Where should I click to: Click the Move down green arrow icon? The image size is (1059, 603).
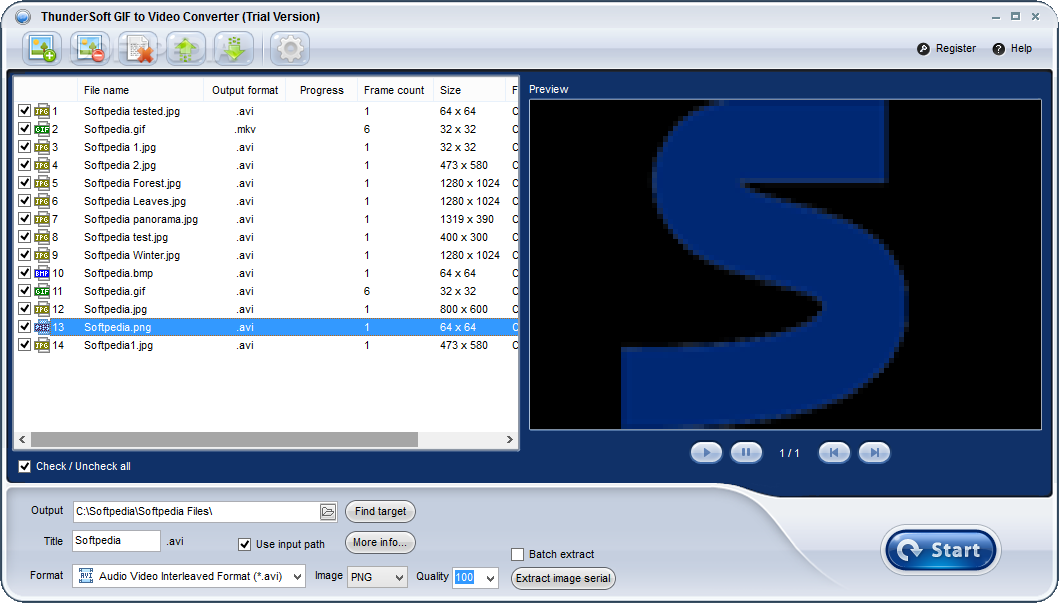[x=234, y=49]
